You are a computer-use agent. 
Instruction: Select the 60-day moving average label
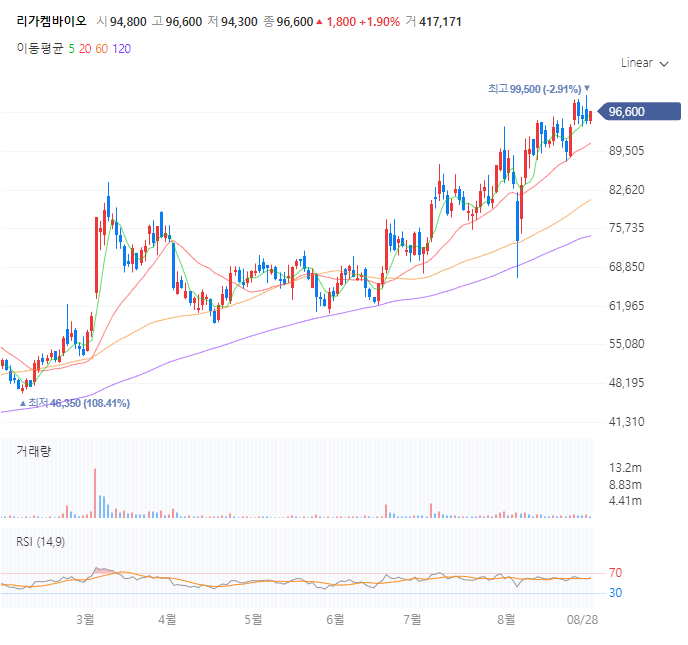click(x=101, y=49)
